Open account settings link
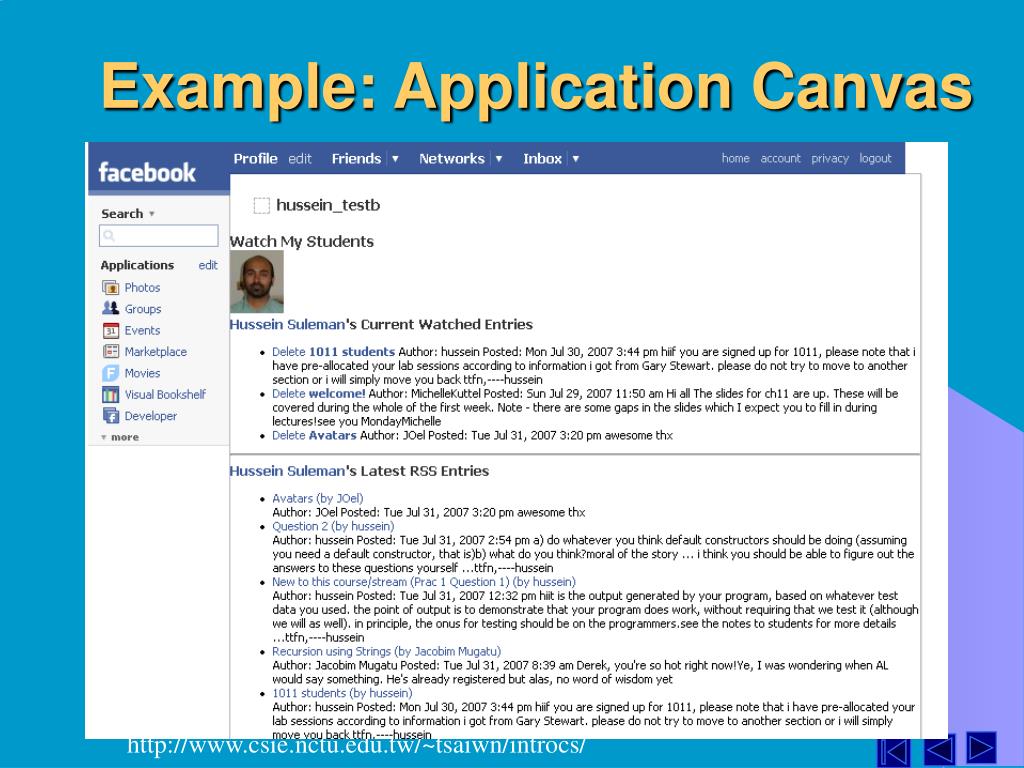The image size is (1024, 768). [x=780, y=158]
